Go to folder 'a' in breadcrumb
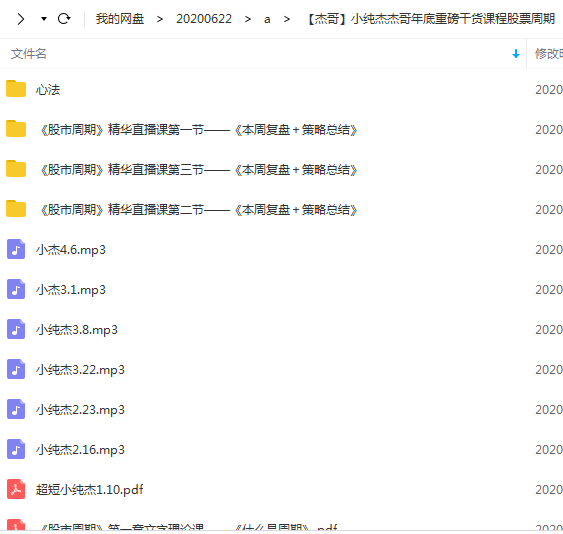Viewport: 563px width, 534px height. [x=267, y=19]
